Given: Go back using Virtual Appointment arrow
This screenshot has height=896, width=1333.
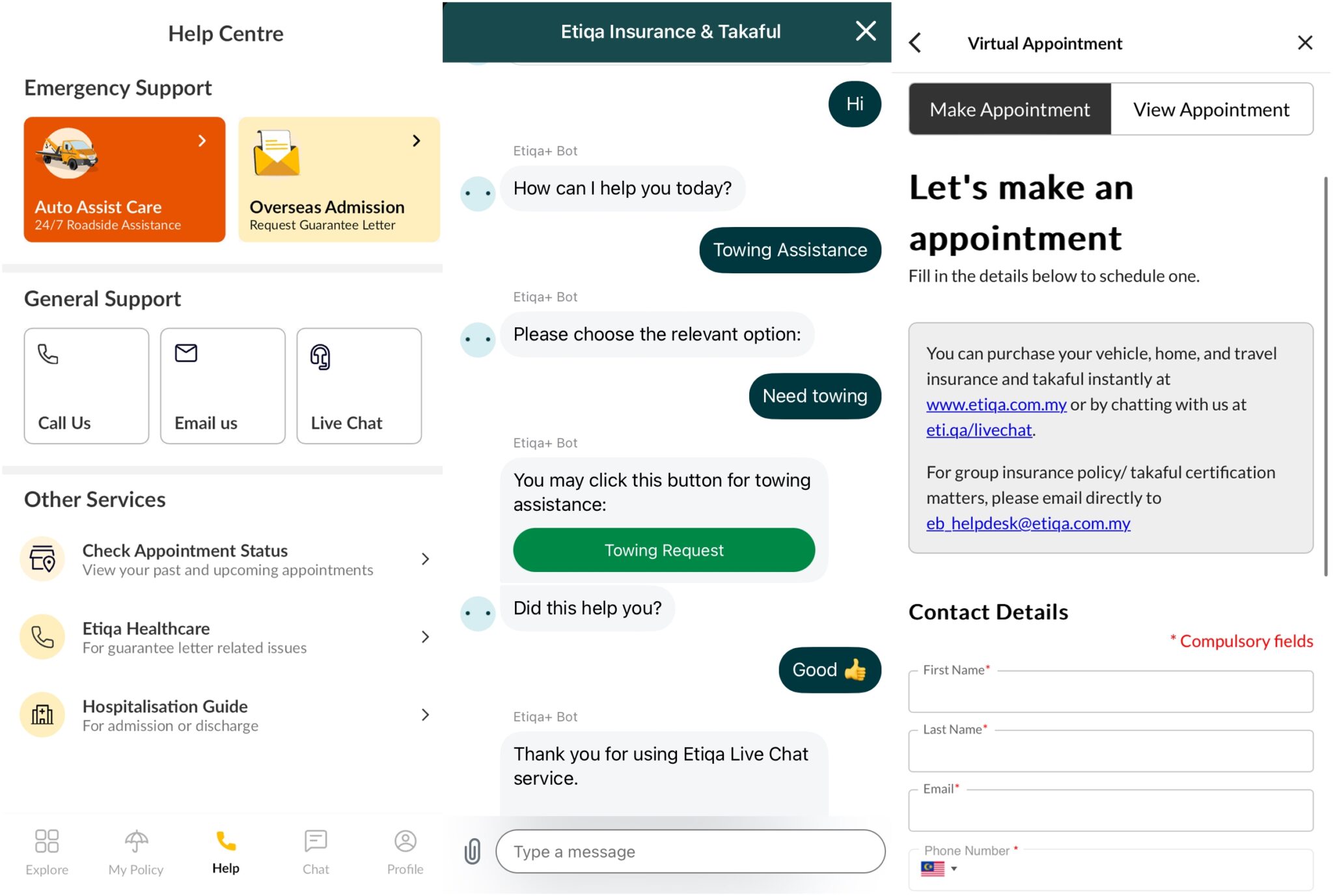Looking at the screenshot, I should (x=916, y=44).
